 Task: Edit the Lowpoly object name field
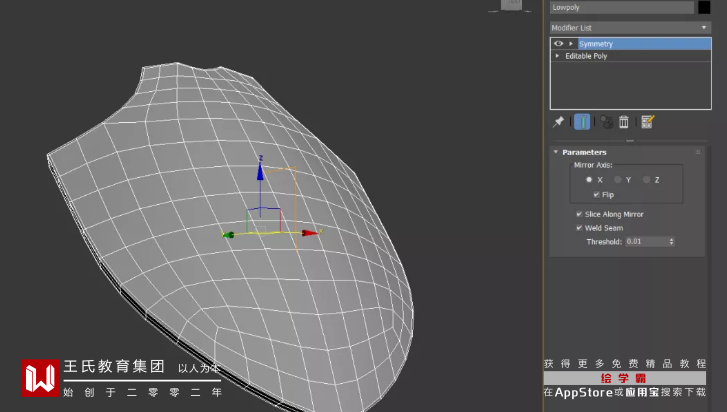622,7
